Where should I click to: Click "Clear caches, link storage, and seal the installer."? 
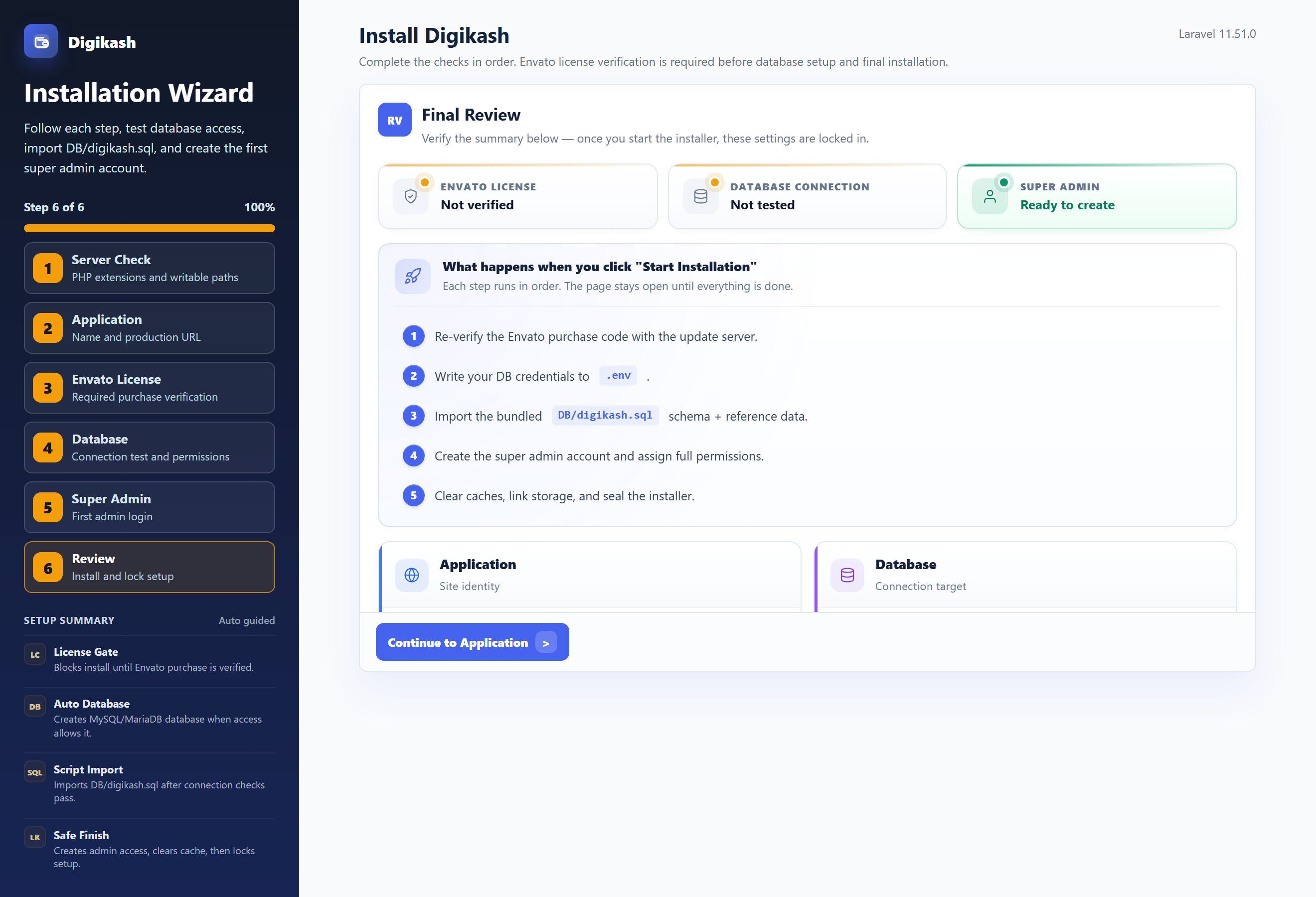coord(565,496)
